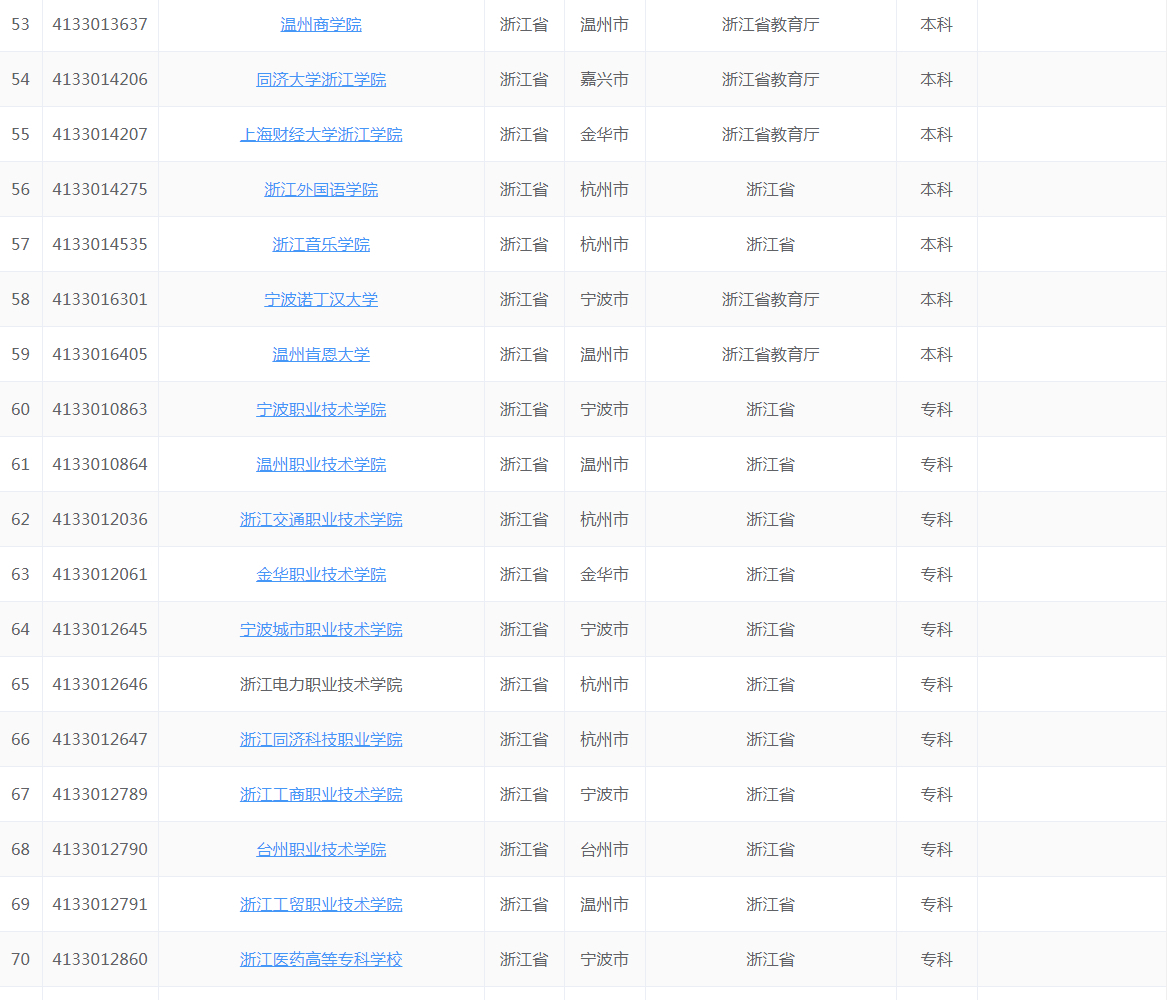Select code 4133012645
The width and height of the screenshot is (1167, 1000).
point(100,630)
